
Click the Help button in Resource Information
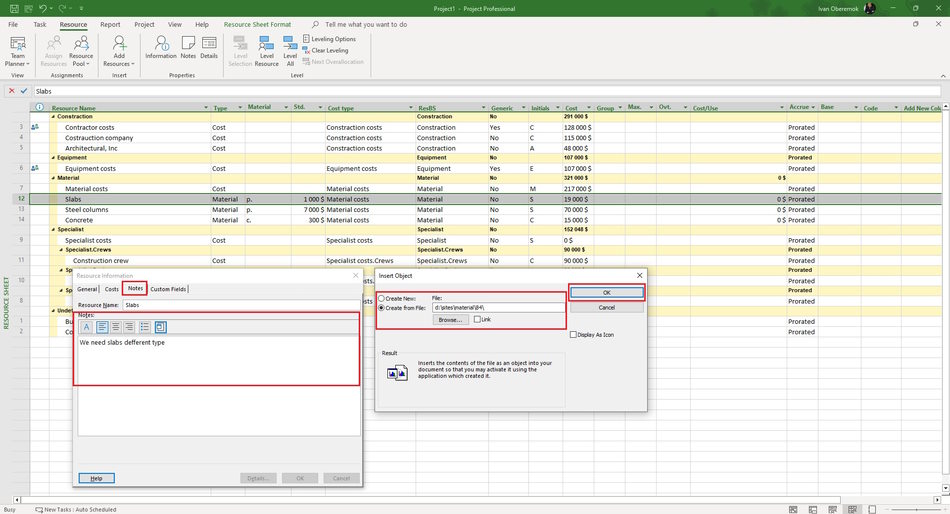tap(96, 478)
